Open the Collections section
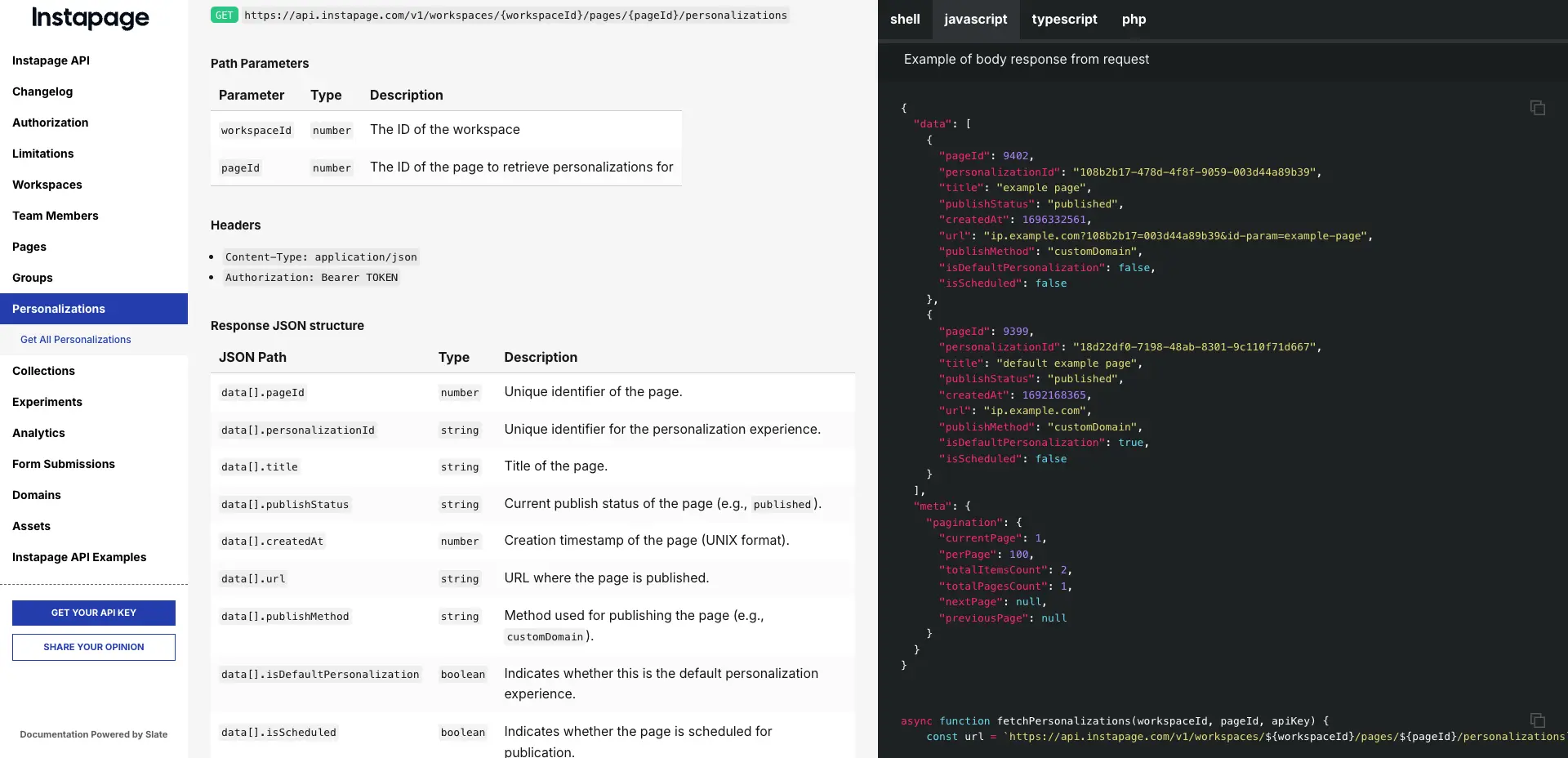The image size is (1568, 758). click(x=43, y=371)
